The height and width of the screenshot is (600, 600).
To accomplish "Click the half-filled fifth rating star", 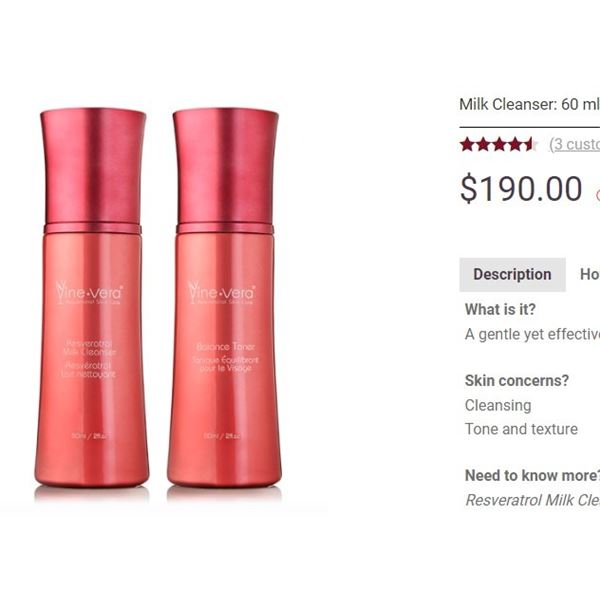I will [531, 145].
